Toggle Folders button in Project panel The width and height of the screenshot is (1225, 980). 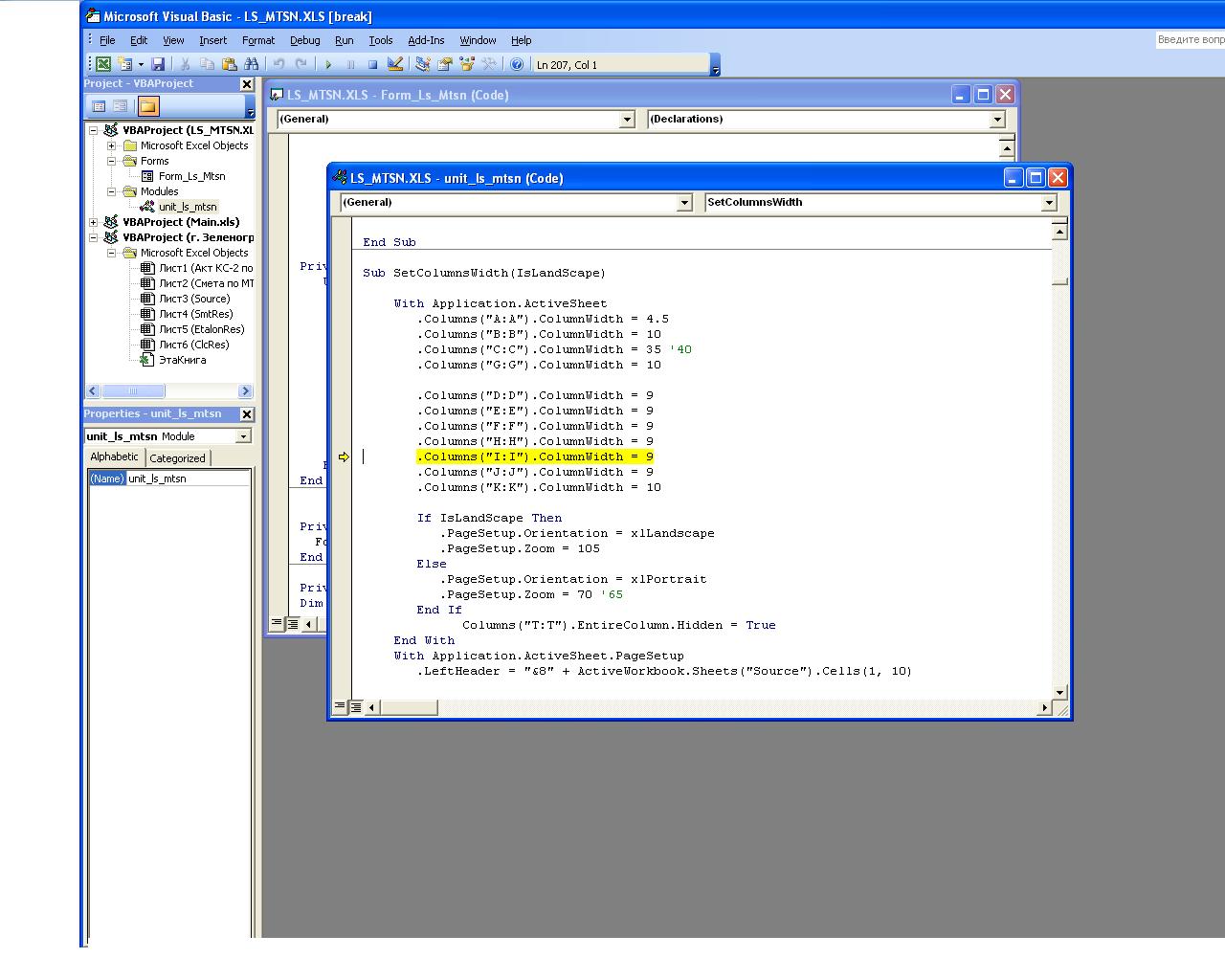point(147,106)
